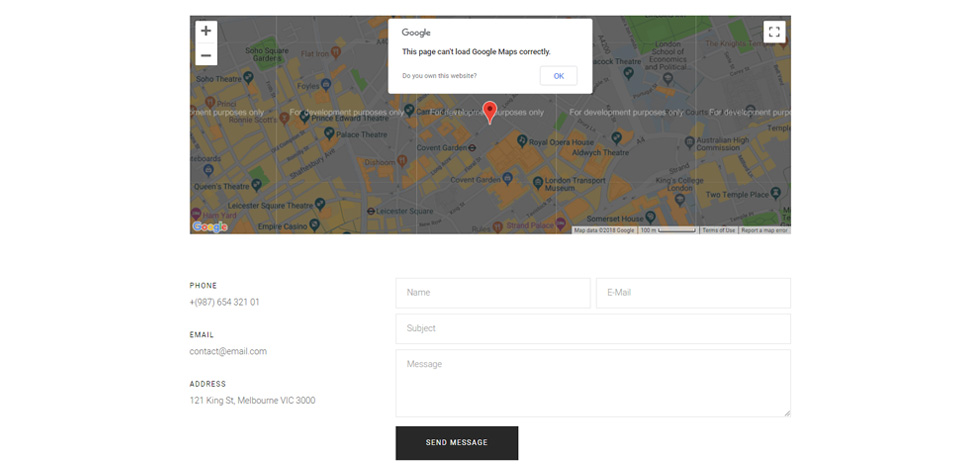Click the Peacock Theatre marker icon
The width and height of the screenshot is (980, 471).
pyautogui.click(x=629, y=72)
